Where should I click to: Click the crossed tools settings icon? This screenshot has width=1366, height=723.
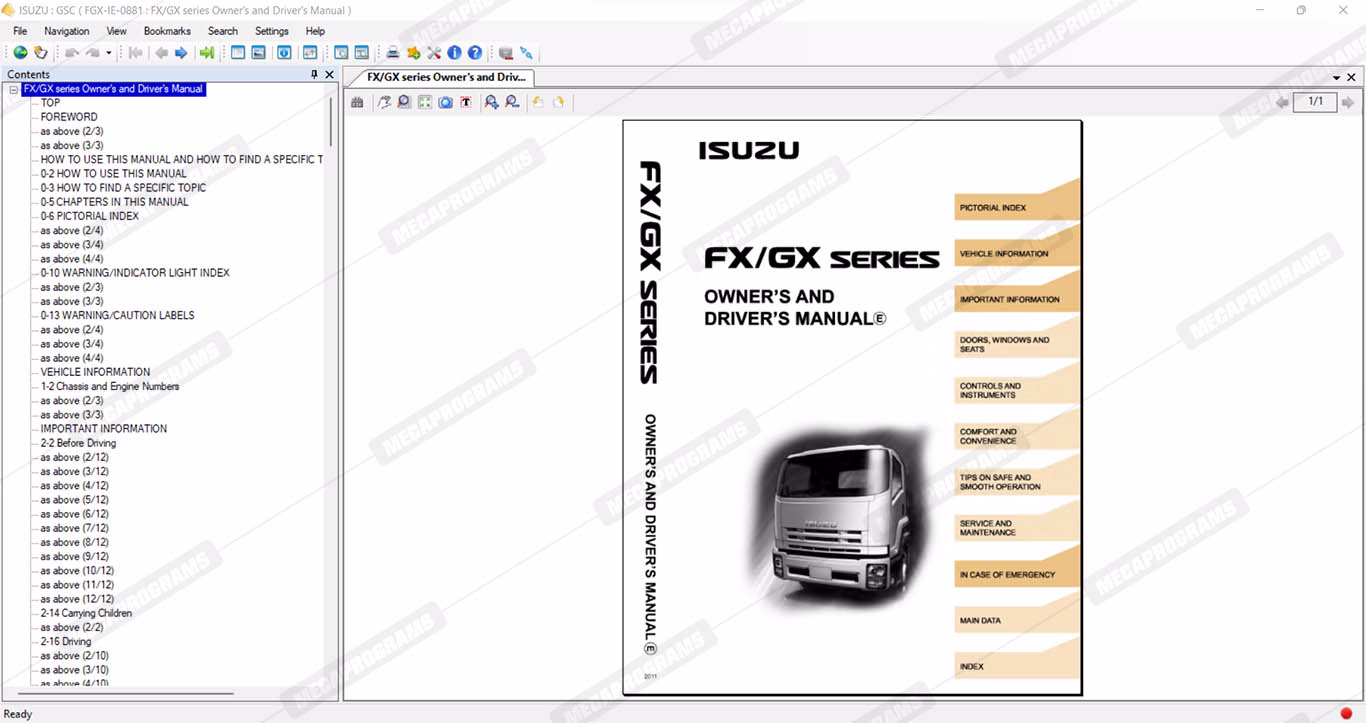coord(434,53)
